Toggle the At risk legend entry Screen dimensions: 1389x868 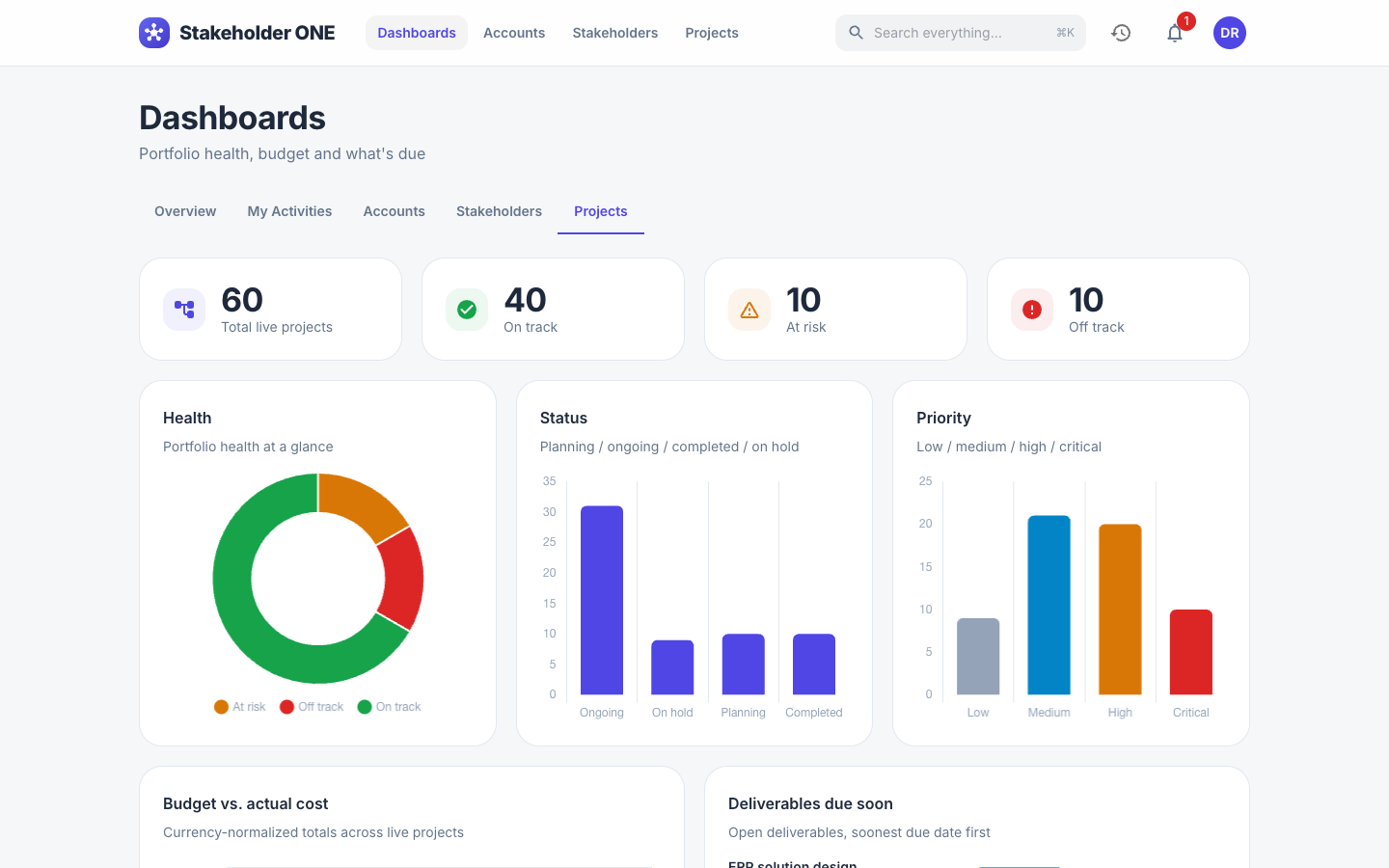(x=240, y=707)
